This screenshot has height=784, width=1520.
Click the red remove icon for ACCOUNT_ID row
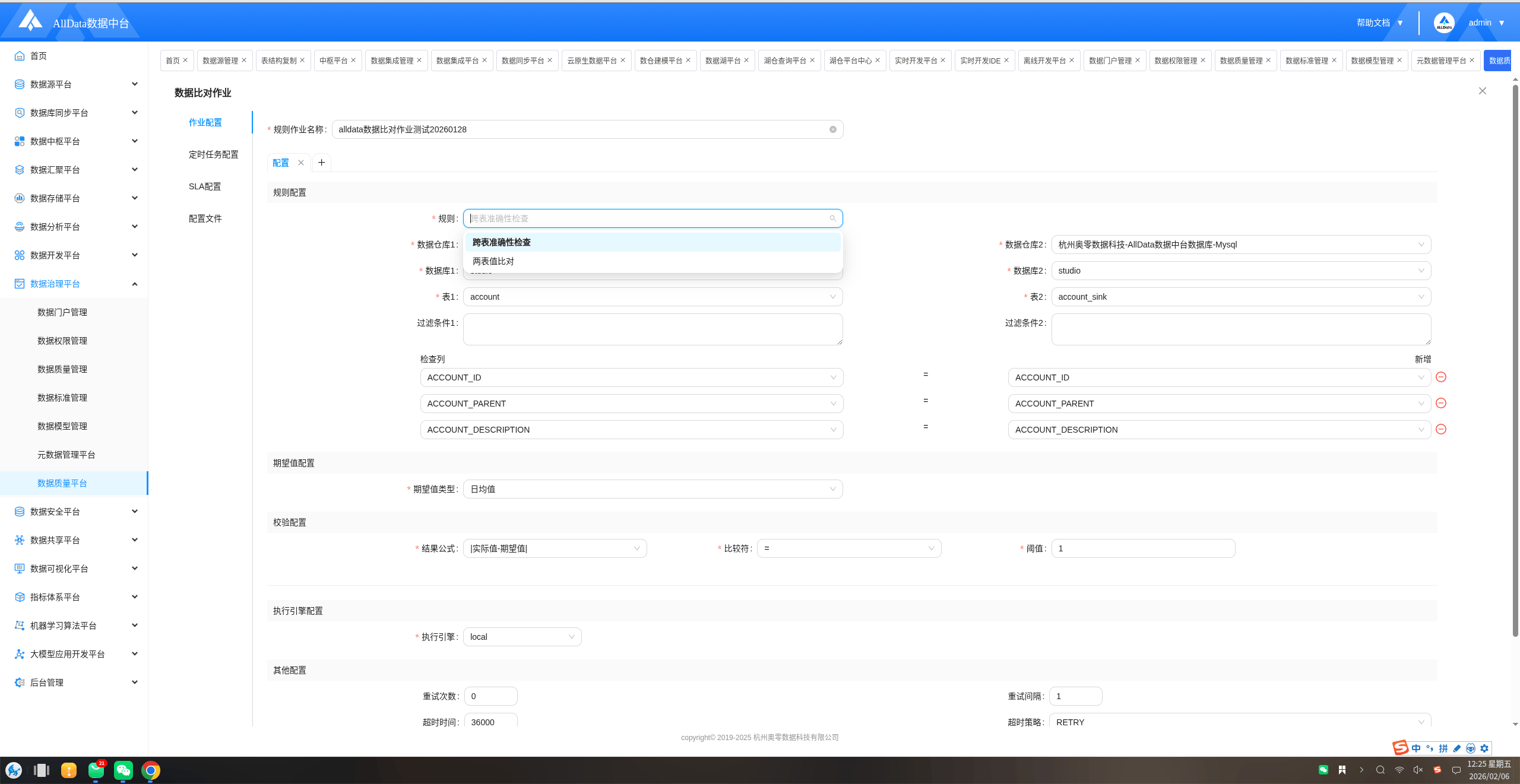click(1440, 377)
